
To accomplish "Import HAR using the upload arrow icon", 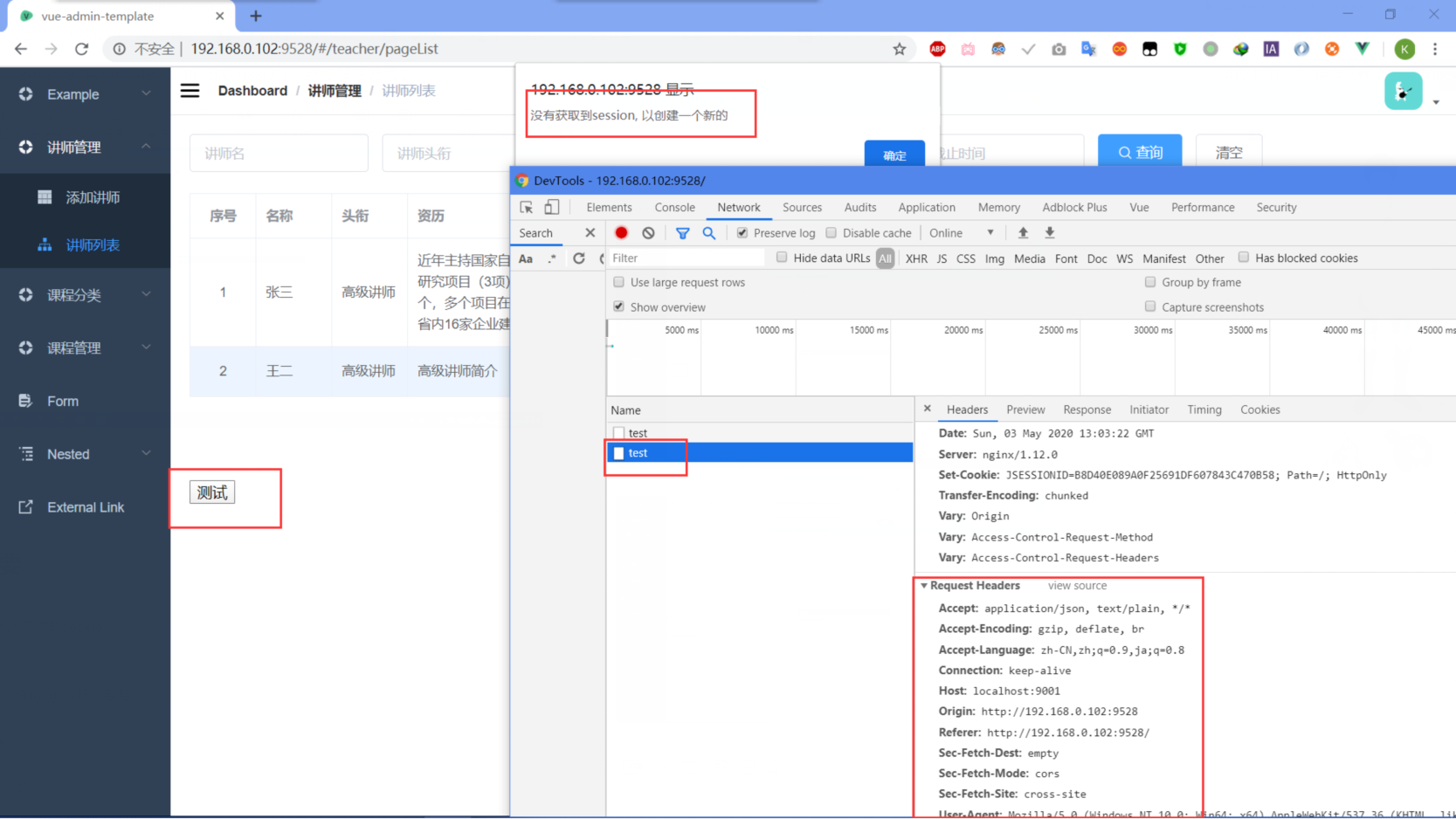I will click(x=1023, y=232).
